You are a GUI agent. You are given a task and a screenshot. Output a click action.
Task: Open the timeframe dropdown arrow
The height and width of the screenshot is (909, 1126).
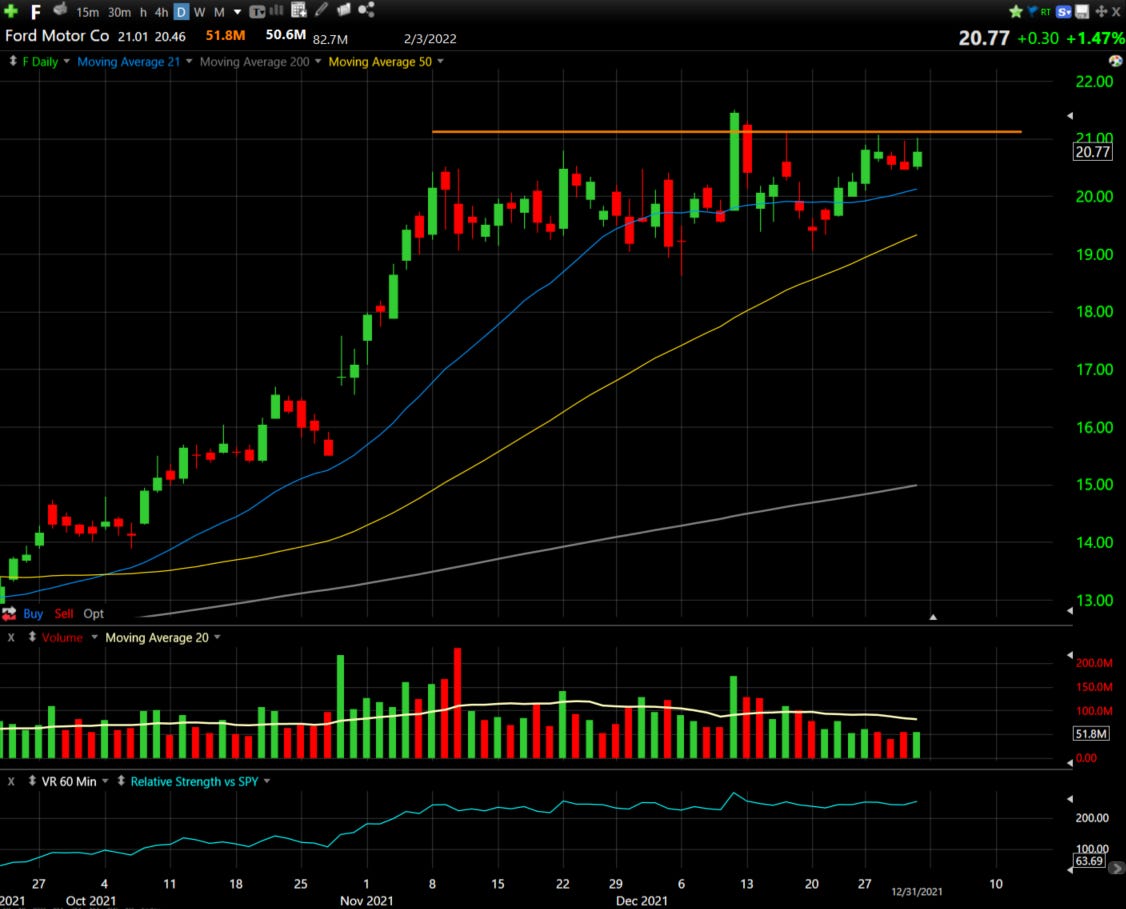coord(238,12)
